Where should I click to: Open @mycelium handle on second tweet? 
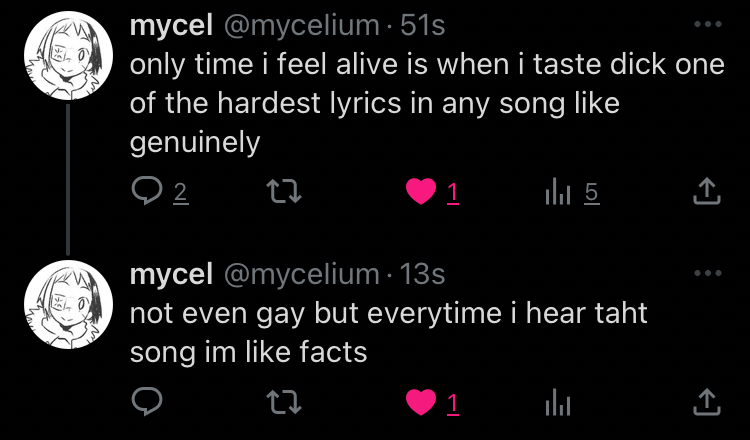tap(301, 273)
